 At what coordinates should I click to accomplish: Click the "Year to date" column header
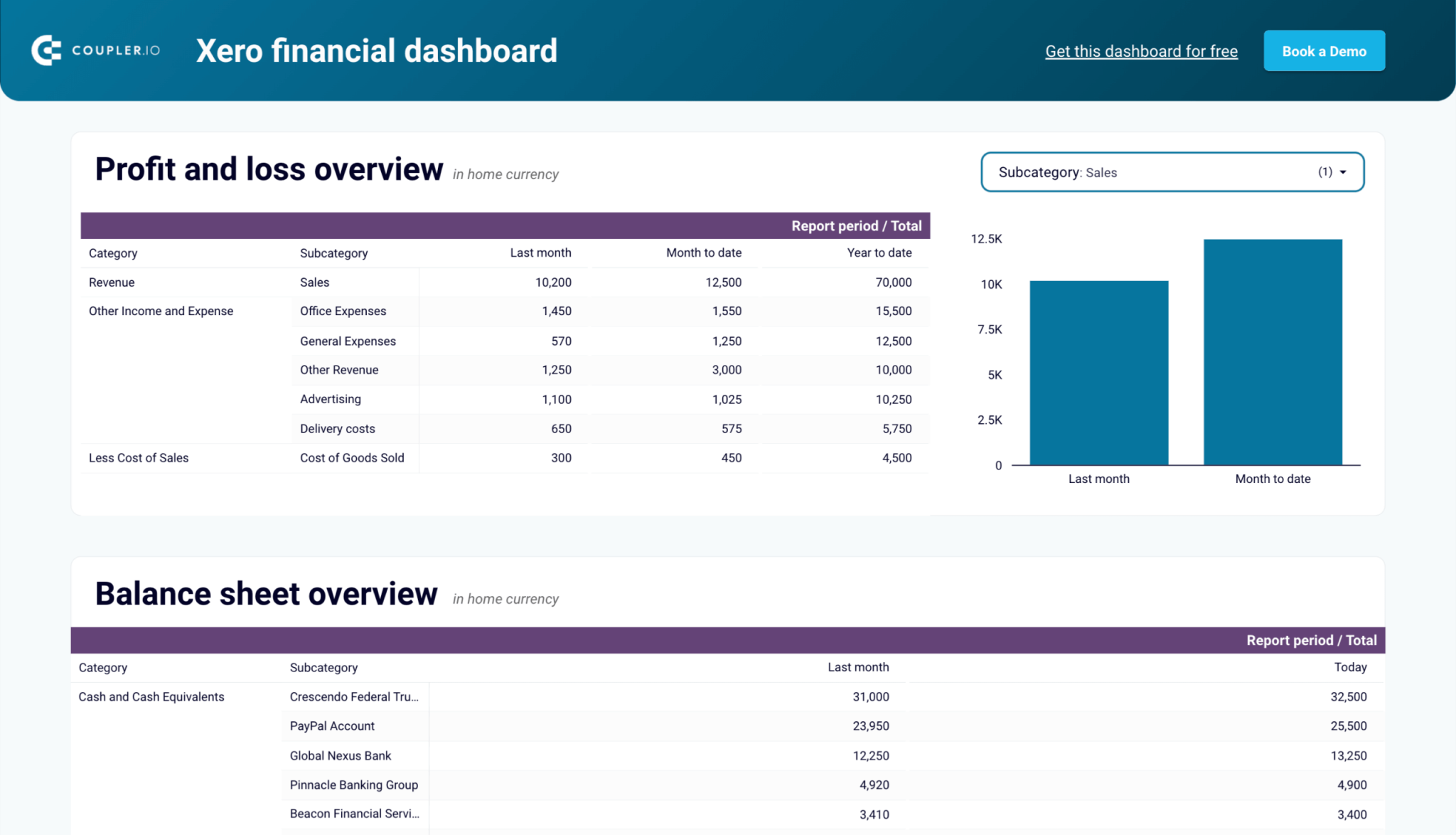pos(879,252)
